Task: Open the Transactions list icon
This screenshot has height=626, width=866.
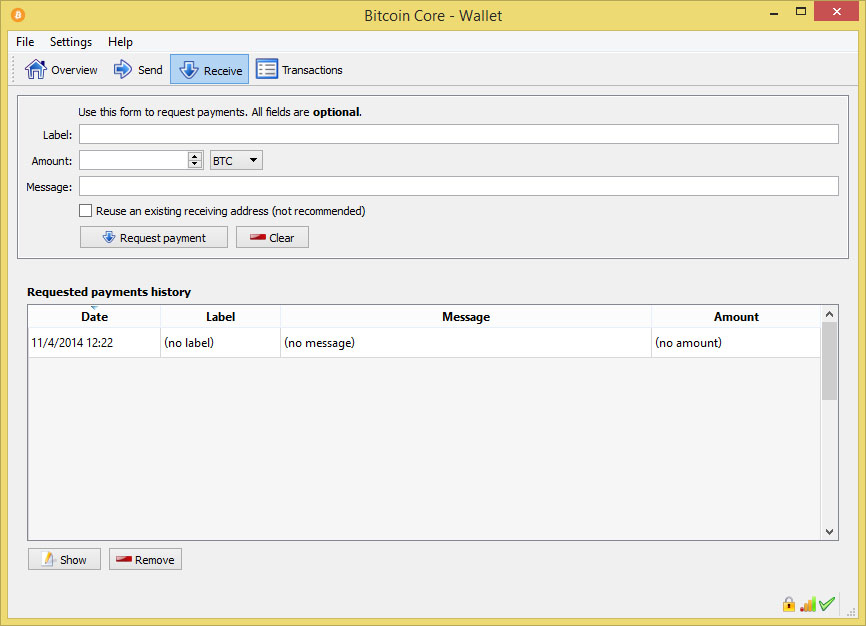Action: click(x=267, y=70)
